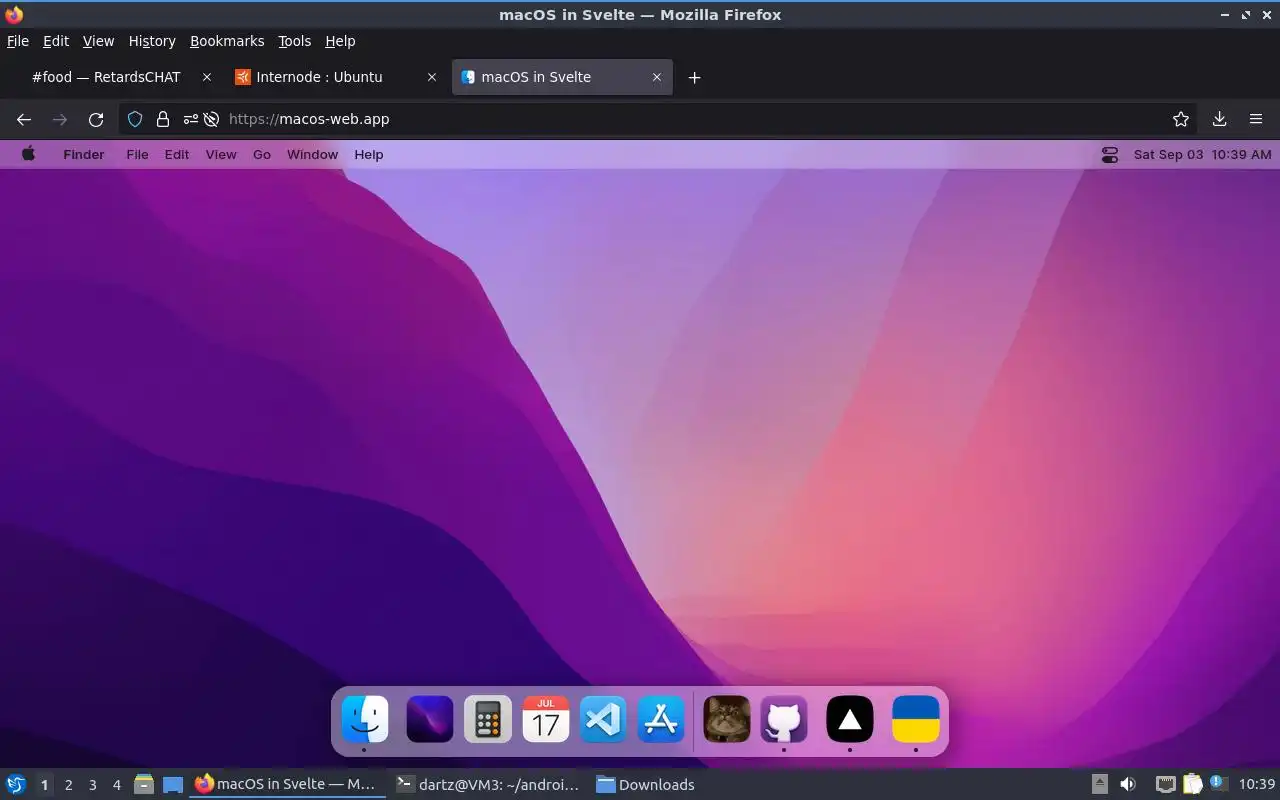Switch to the macOS in Svelte taskbar window
1280x800 pixels.
coord(287,785)
